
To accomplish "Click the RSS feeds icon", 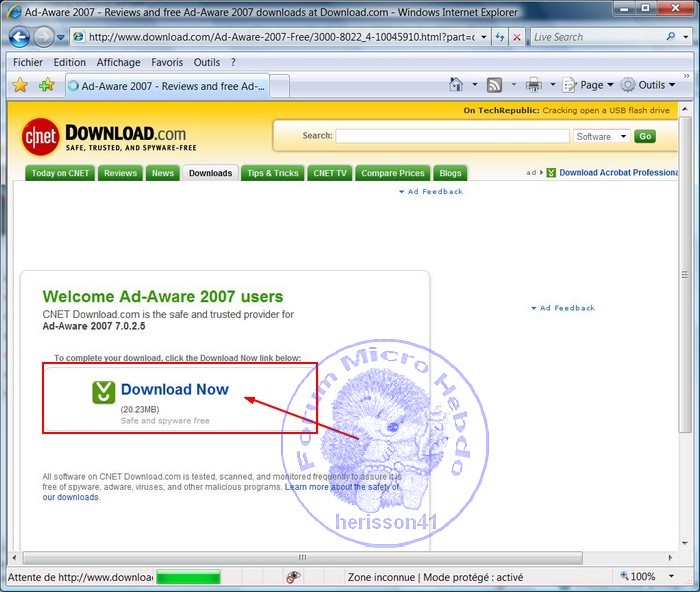I will click(x=494, y=85).
